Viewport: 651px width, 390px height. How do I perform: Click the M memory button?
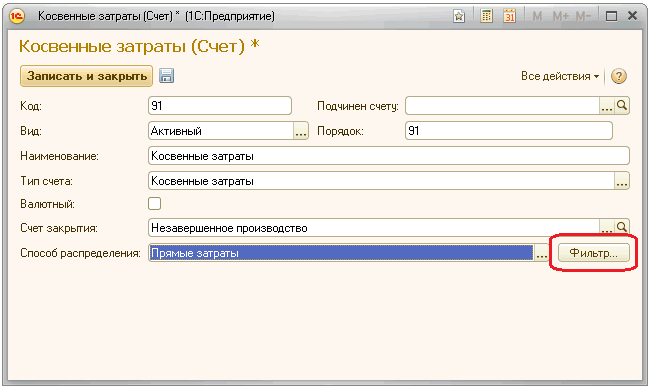point(537,16)
